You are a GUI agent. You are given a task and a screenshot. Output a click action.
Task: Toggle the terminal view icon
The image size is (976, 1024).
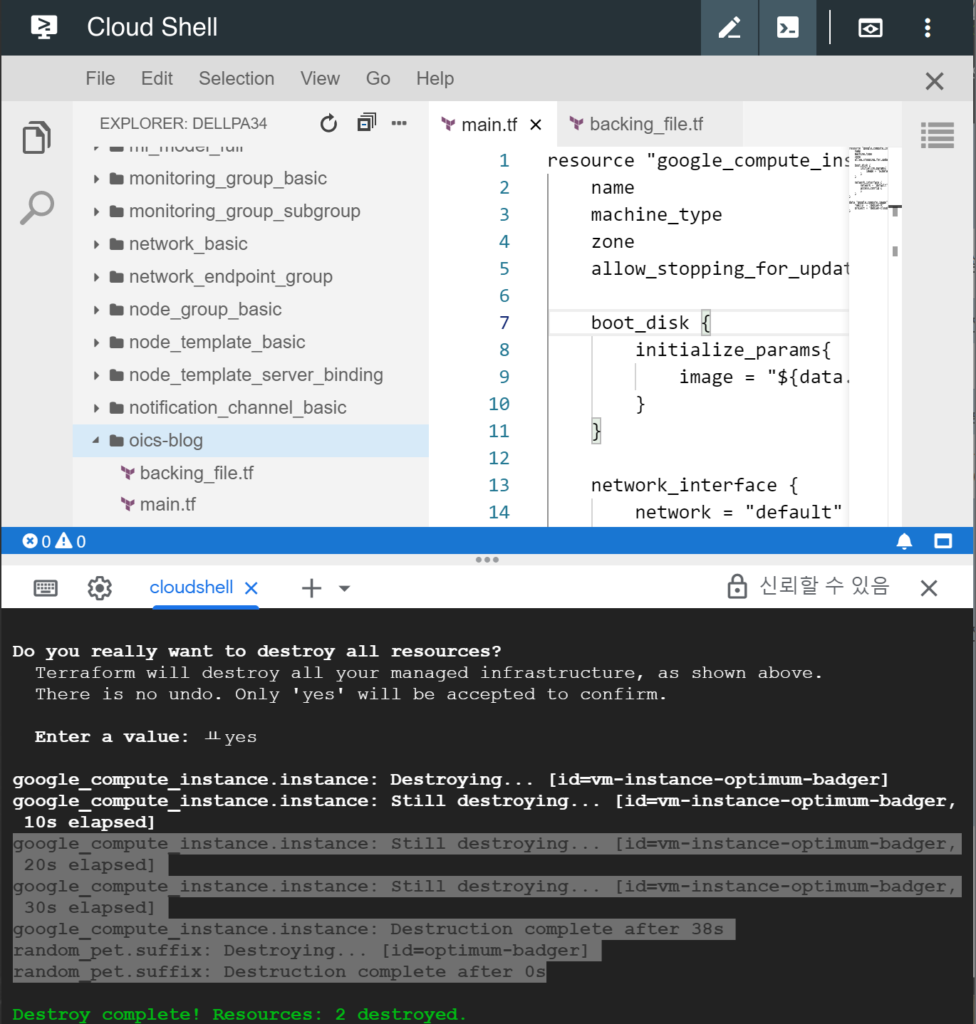(x=788, y=28)
